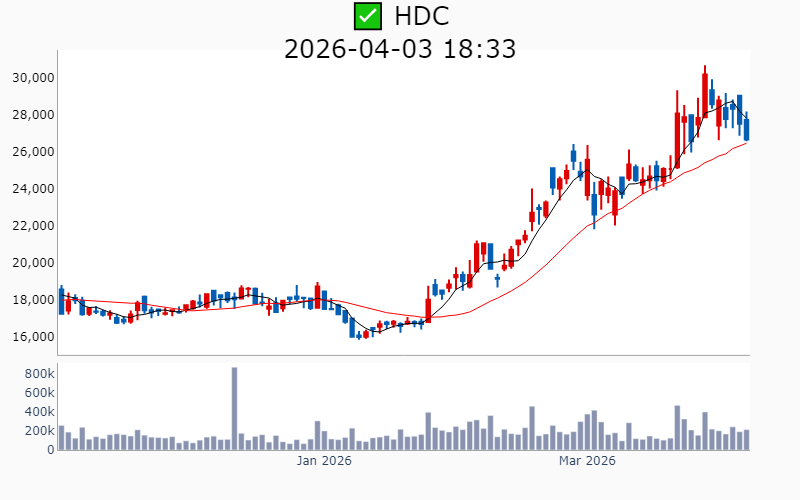Image resolution: width=800 pixels, height=500 pixels.
Task: Click the green checkmark icon beside HDC
Action: [368, 16]
